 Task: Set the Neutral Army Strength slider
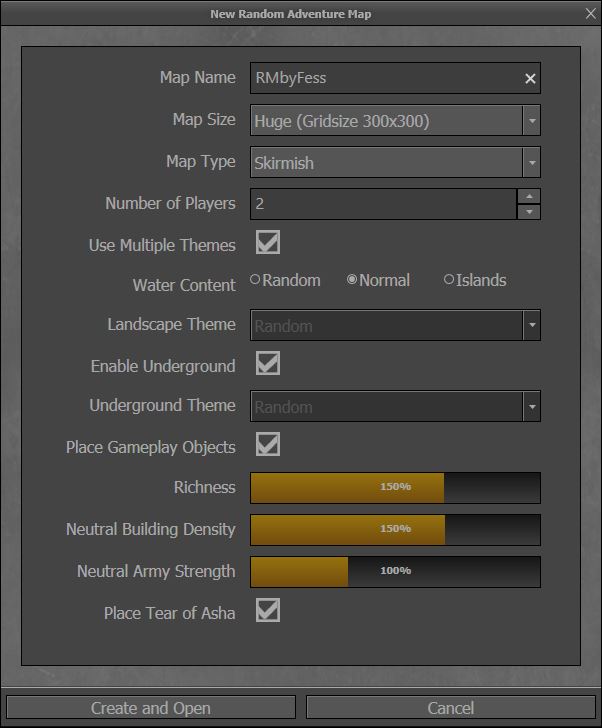[395, 572]
